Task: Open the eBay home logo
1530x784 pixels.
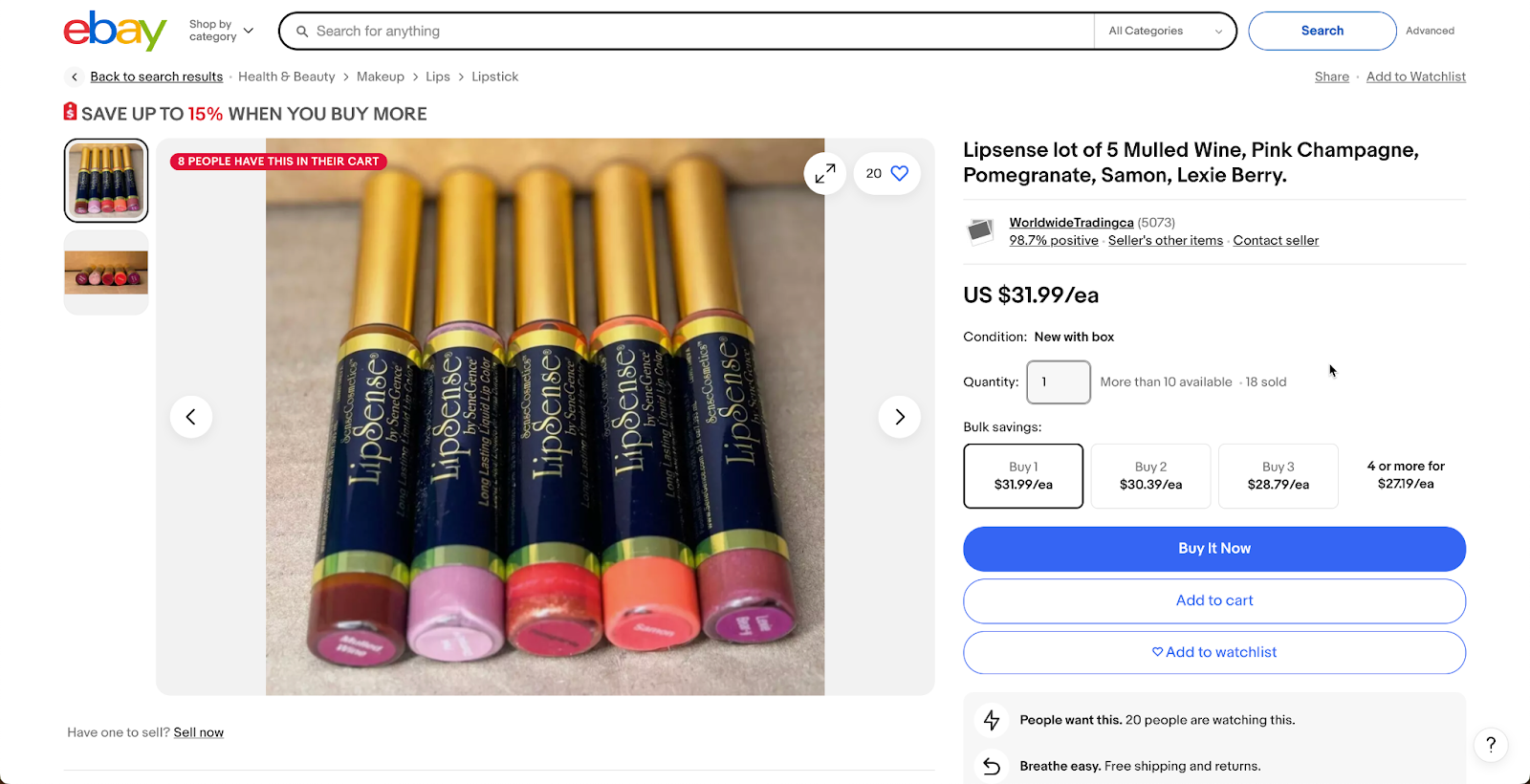Action: 115,31
